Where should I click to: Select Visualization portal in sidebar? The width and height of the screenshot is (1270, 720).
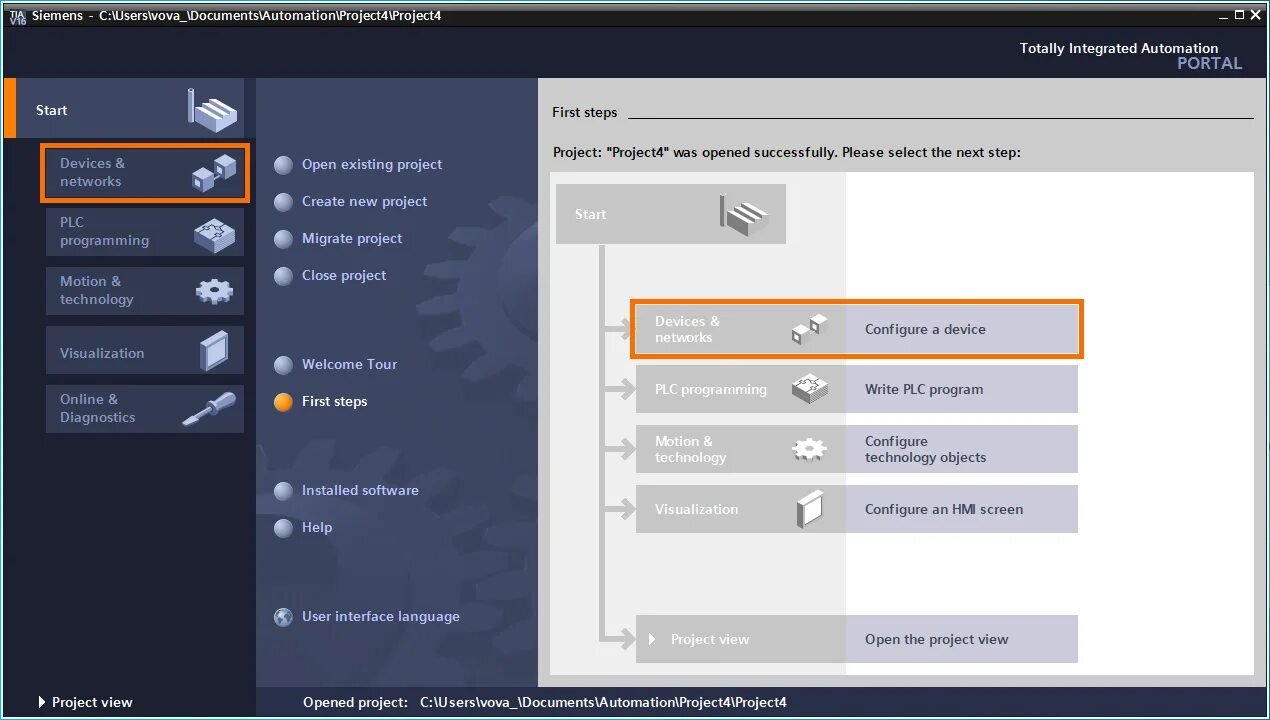pyautogui.click(x=145, y=351)
